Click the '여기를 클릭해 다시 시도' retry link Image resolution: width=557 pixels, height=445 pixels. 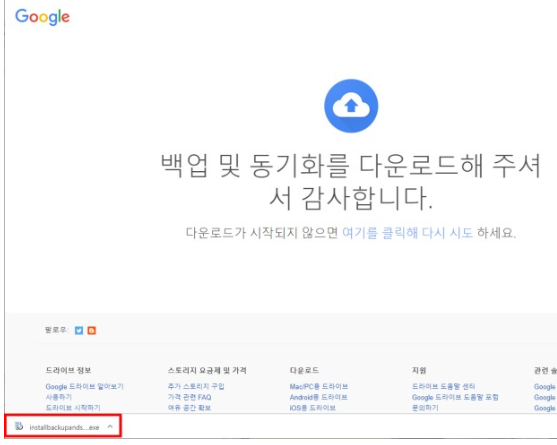tap(407, 233)
